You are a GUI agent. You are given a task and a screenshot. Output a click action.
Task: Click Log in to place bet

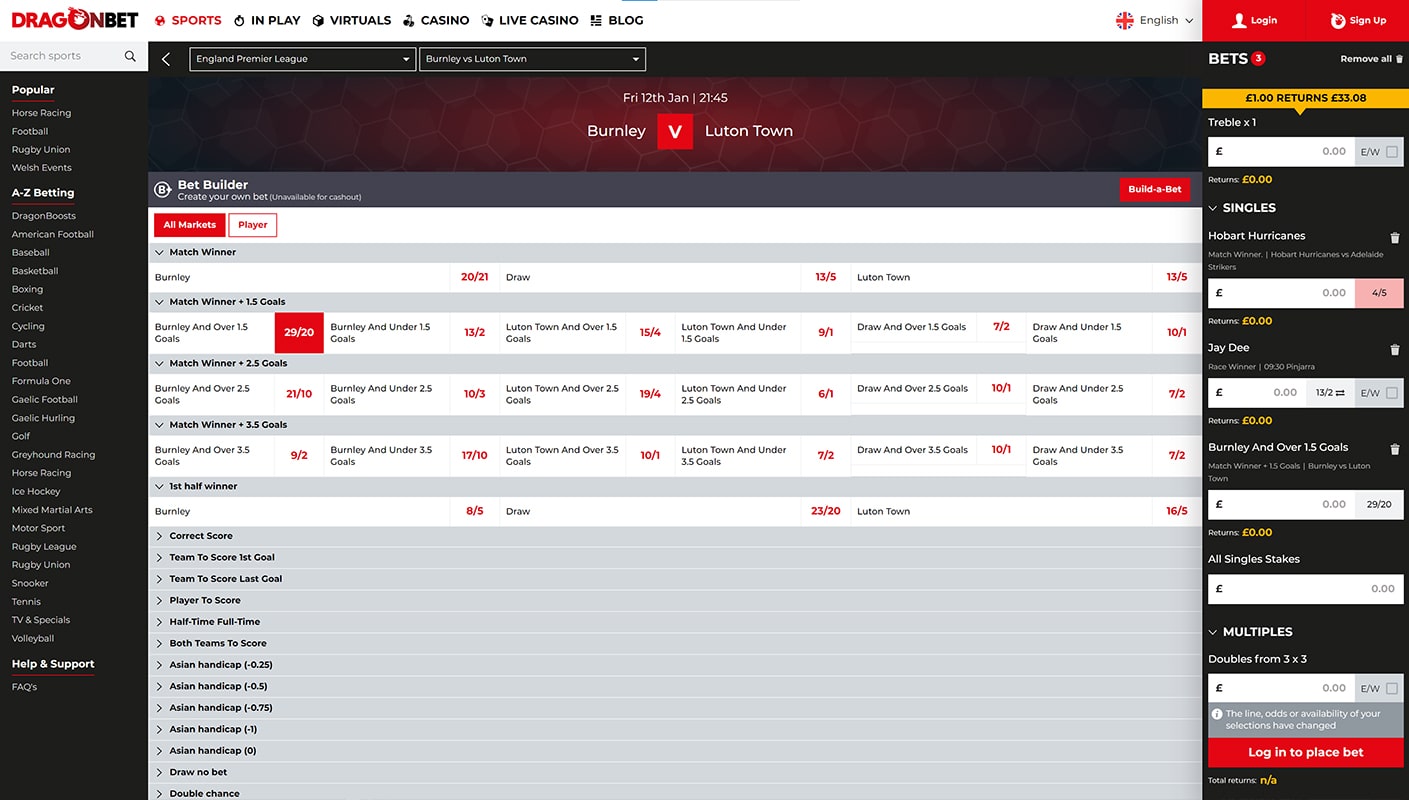1305,752
